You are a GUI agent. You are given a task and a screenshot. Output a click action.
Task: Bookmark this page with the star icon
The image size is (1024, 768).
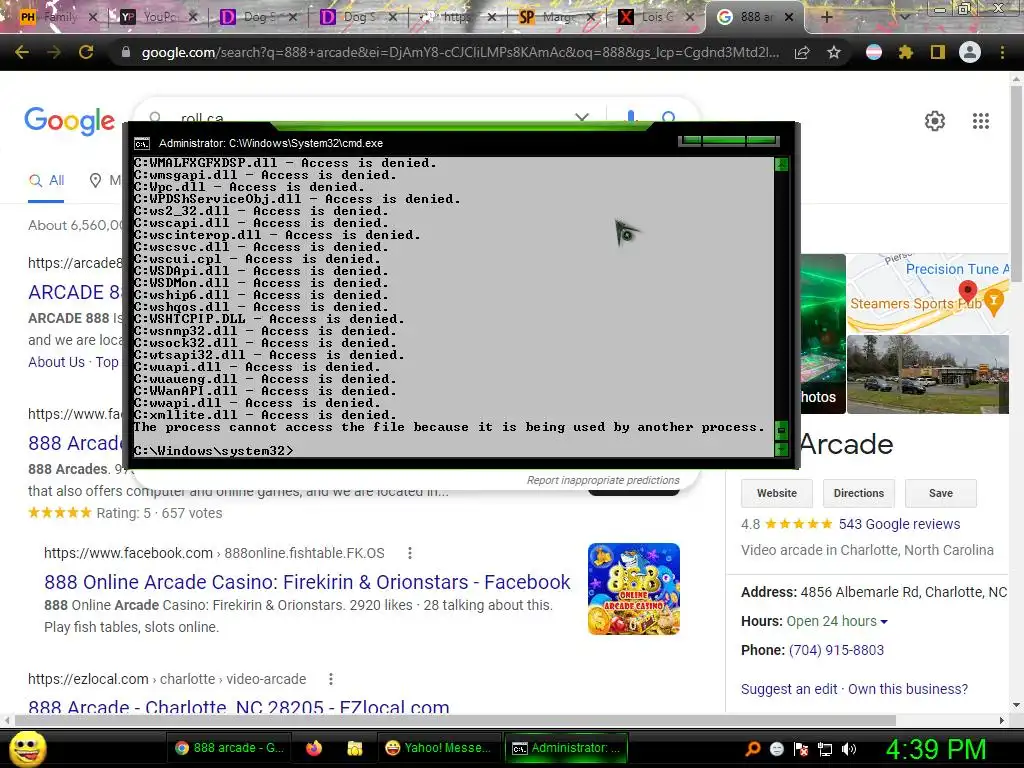coord(834,53)
